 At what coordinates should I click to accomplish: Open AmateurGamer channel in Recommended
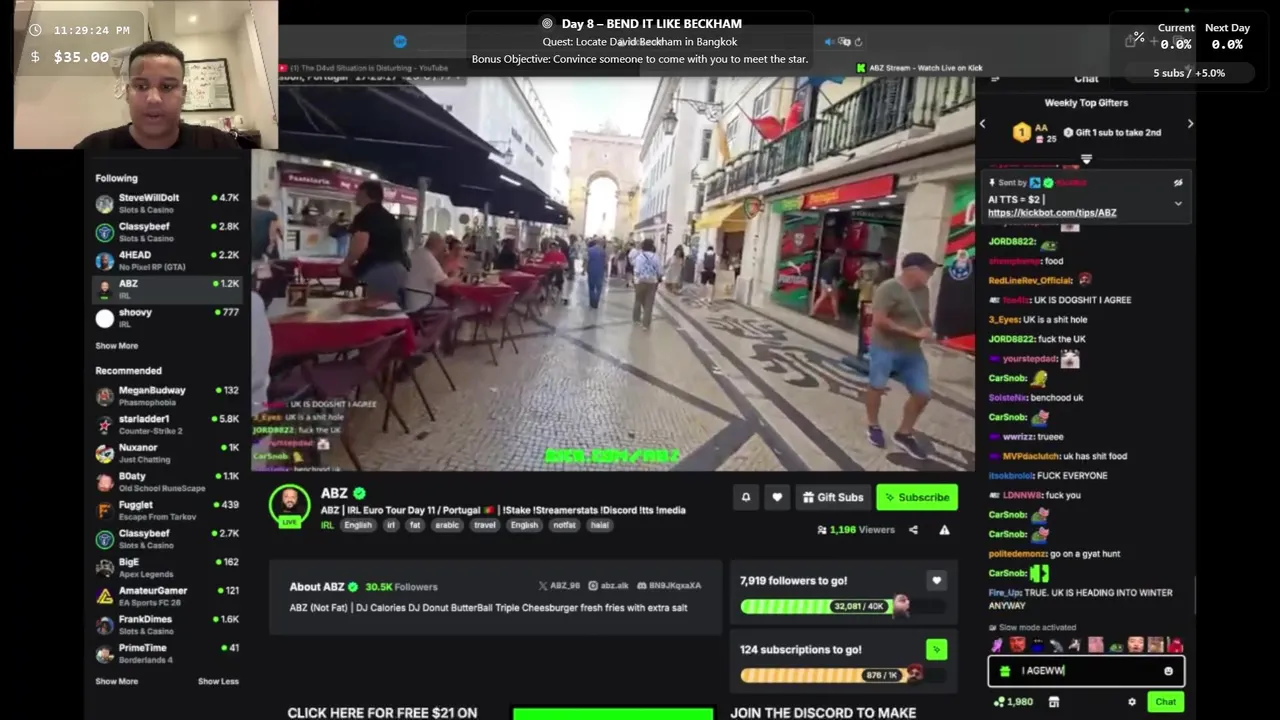pos(168,596)
